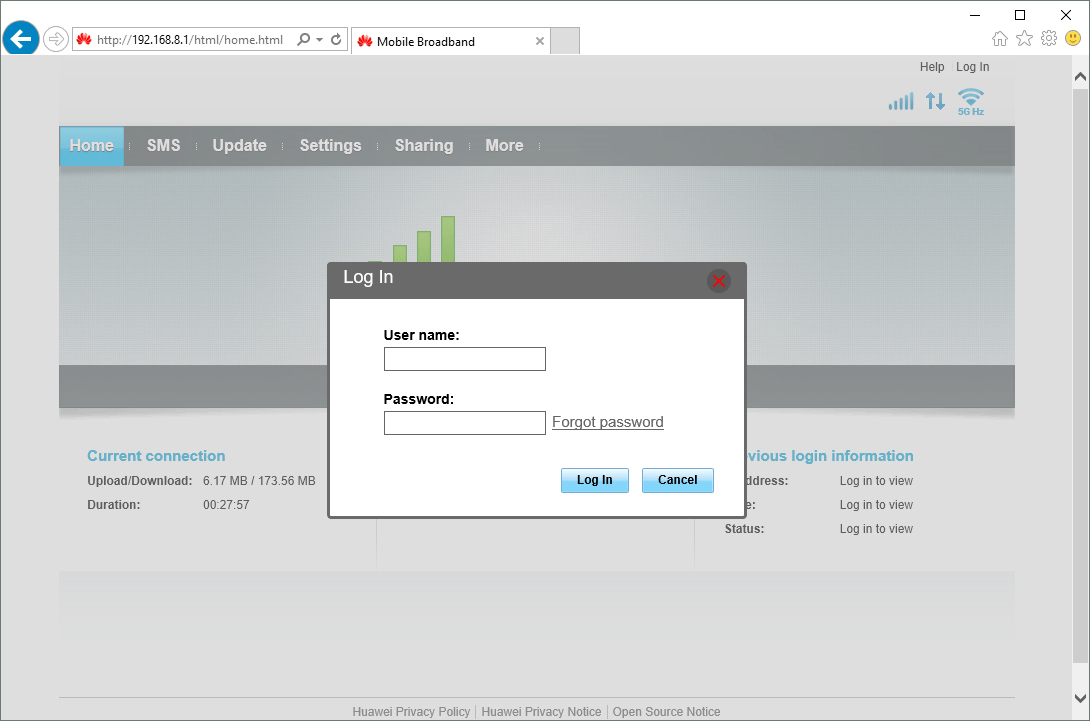Open the browser home icon
The width and height of the screenshot is (1090, 721).
[x=999, y=39]
